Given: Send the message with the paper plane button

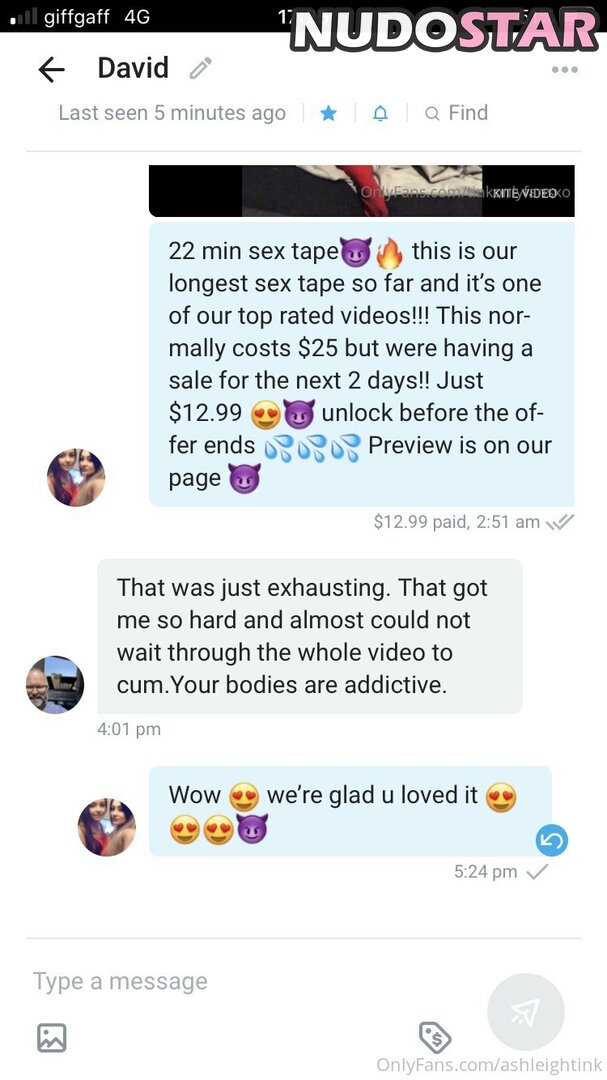Looking at the screenshot, I should pos(526,1011).
